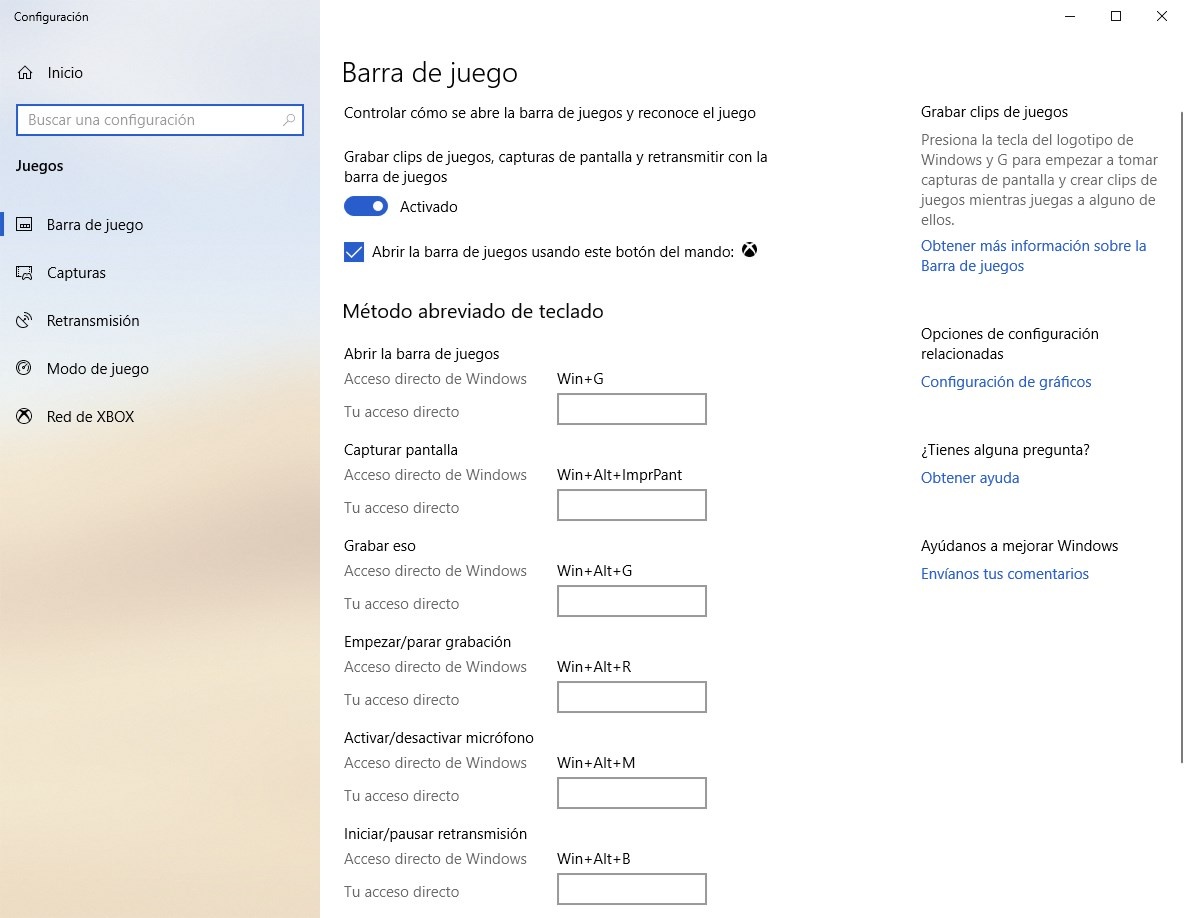Click the Win+Alt+M shortcut text
This screenshot has height=918, width=1185.
[x=596, y=762]
